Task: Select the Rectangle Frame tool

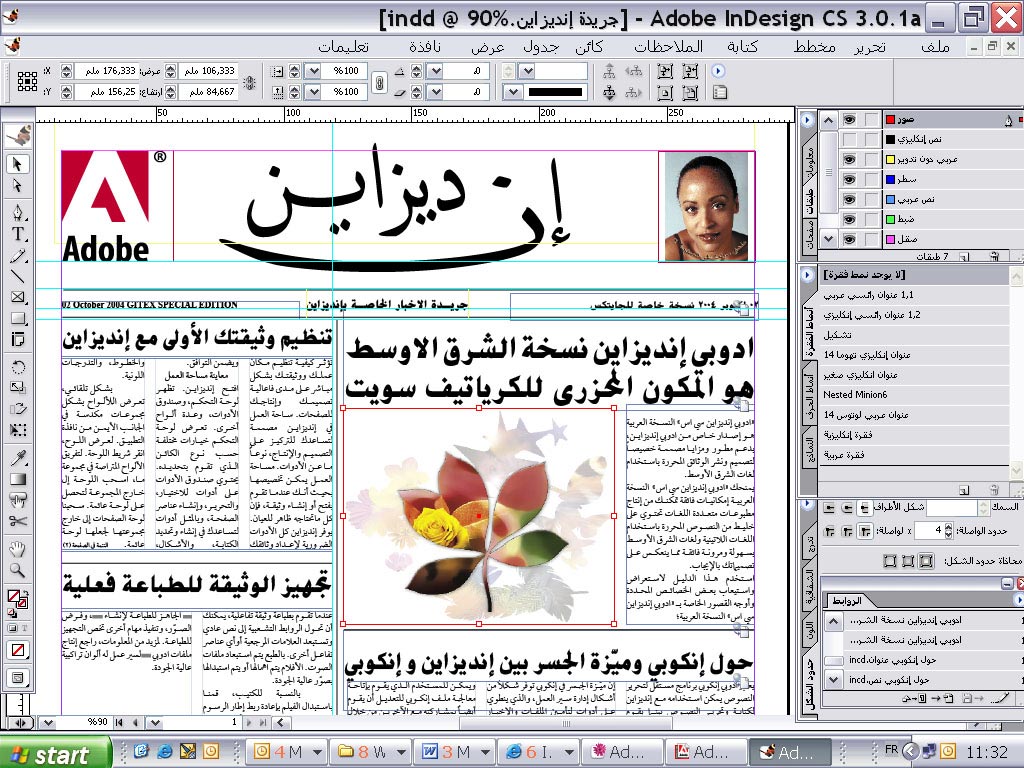Action: 18,297
